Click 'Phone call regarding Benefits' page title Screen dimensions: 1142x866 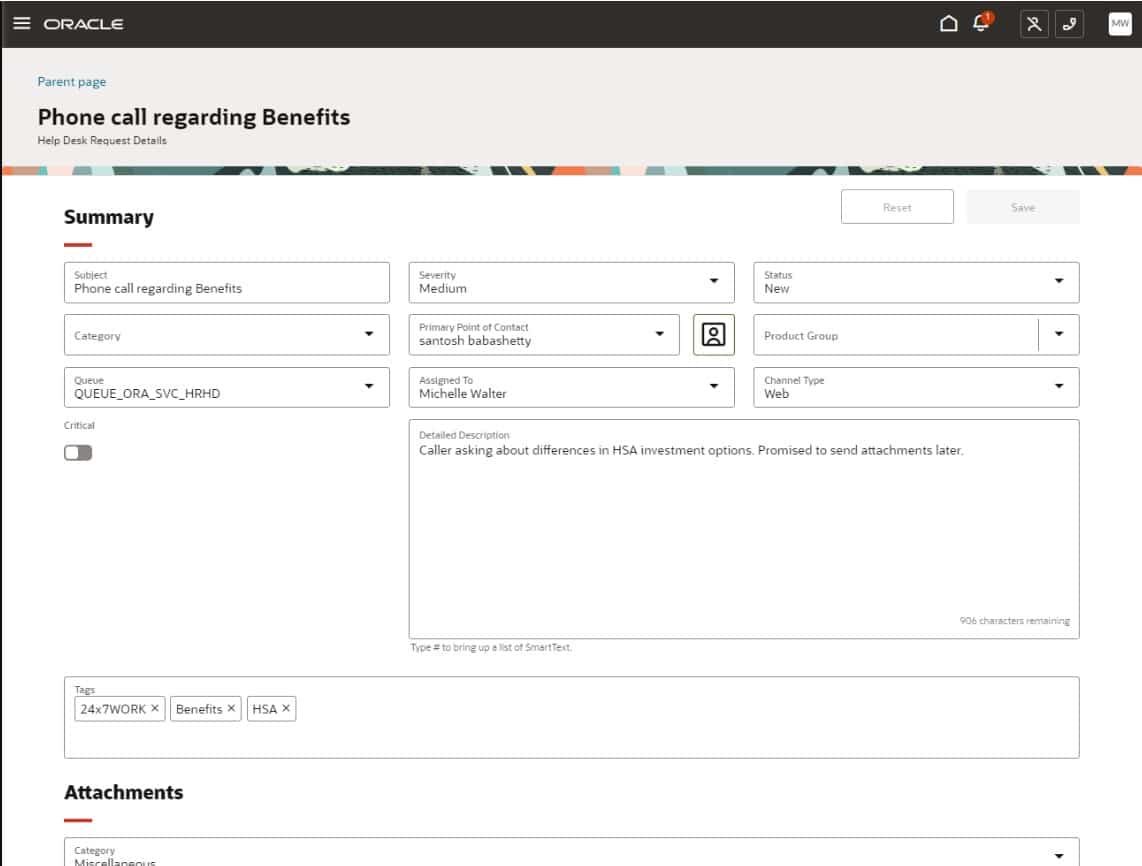(x=194, y=117)
